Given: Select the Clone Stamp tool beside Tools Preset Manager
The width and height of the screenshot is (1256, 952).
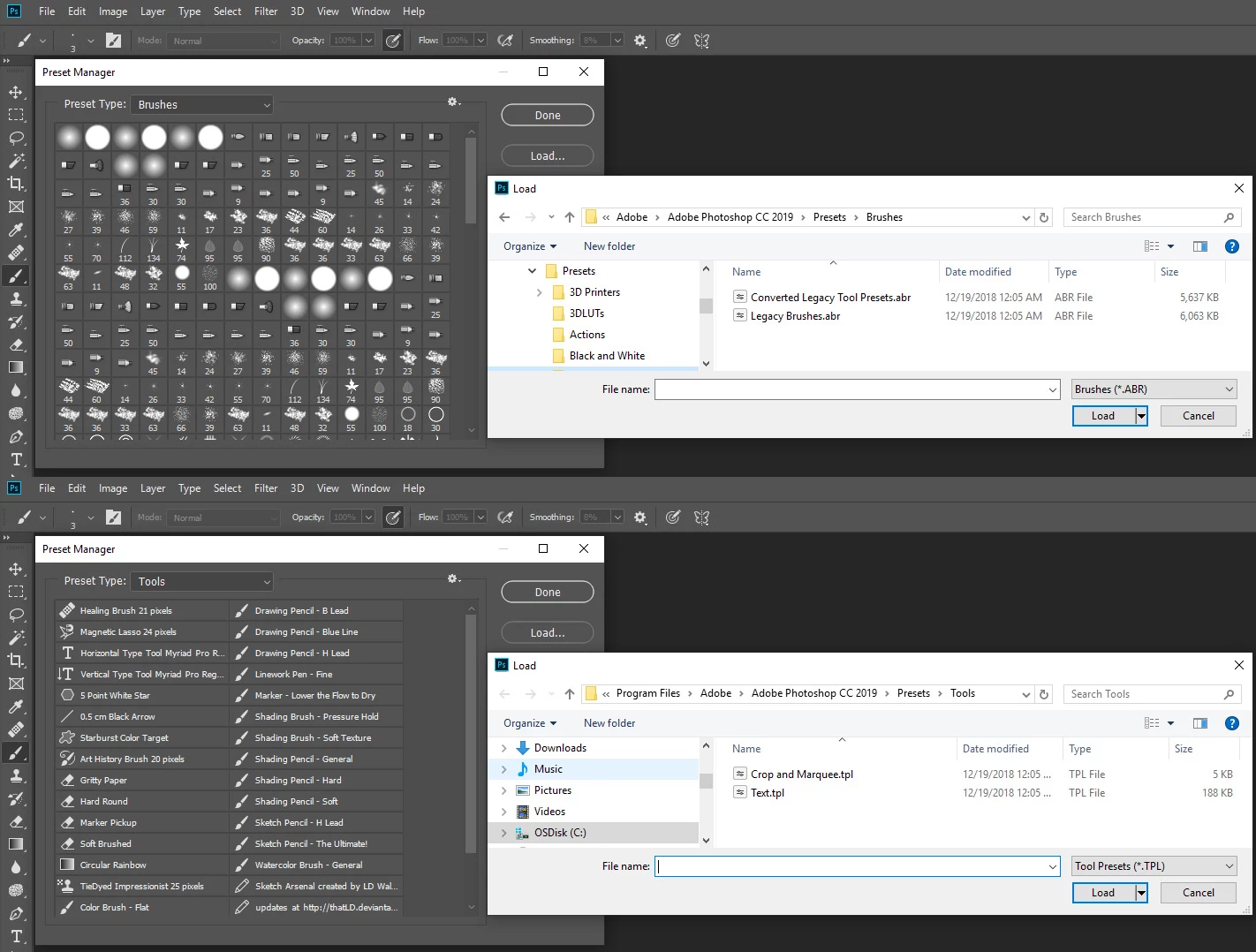Looking at the screenshot, I should [16, 775].
